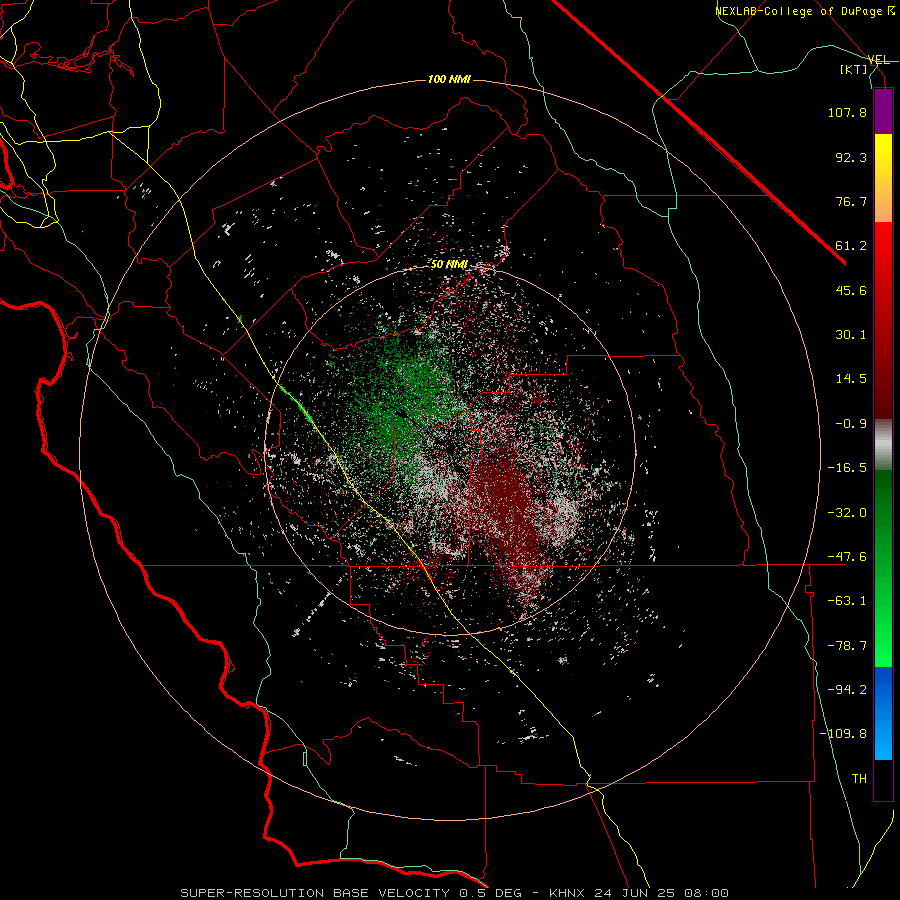Click the -32.0 velocity scale value
Image resolution: width=900 pixels, height=900 pixels.
847,513
